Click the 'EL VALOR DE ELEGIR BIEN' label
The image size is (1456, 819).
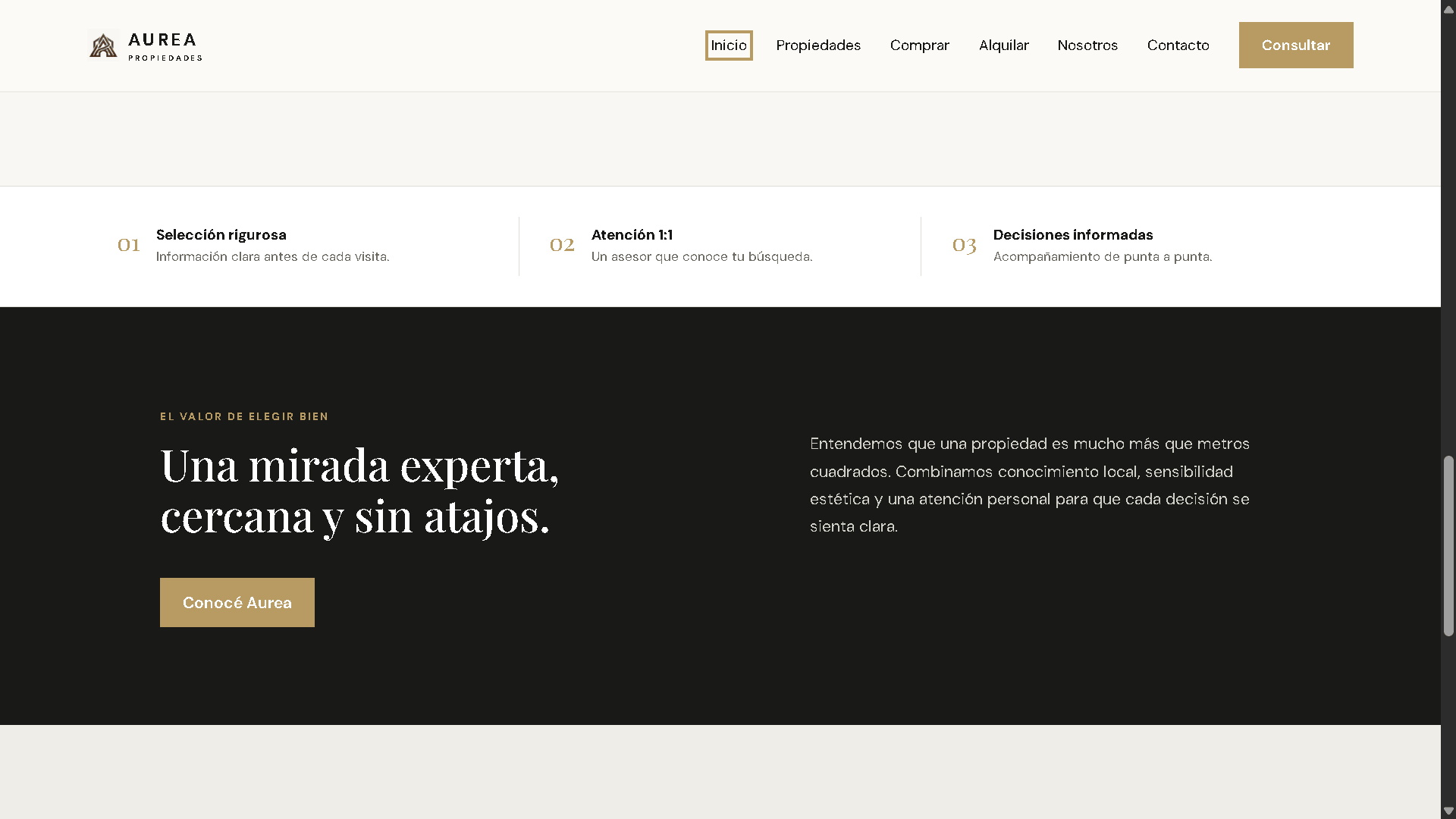pyautogui.click(x=244, y=416)
